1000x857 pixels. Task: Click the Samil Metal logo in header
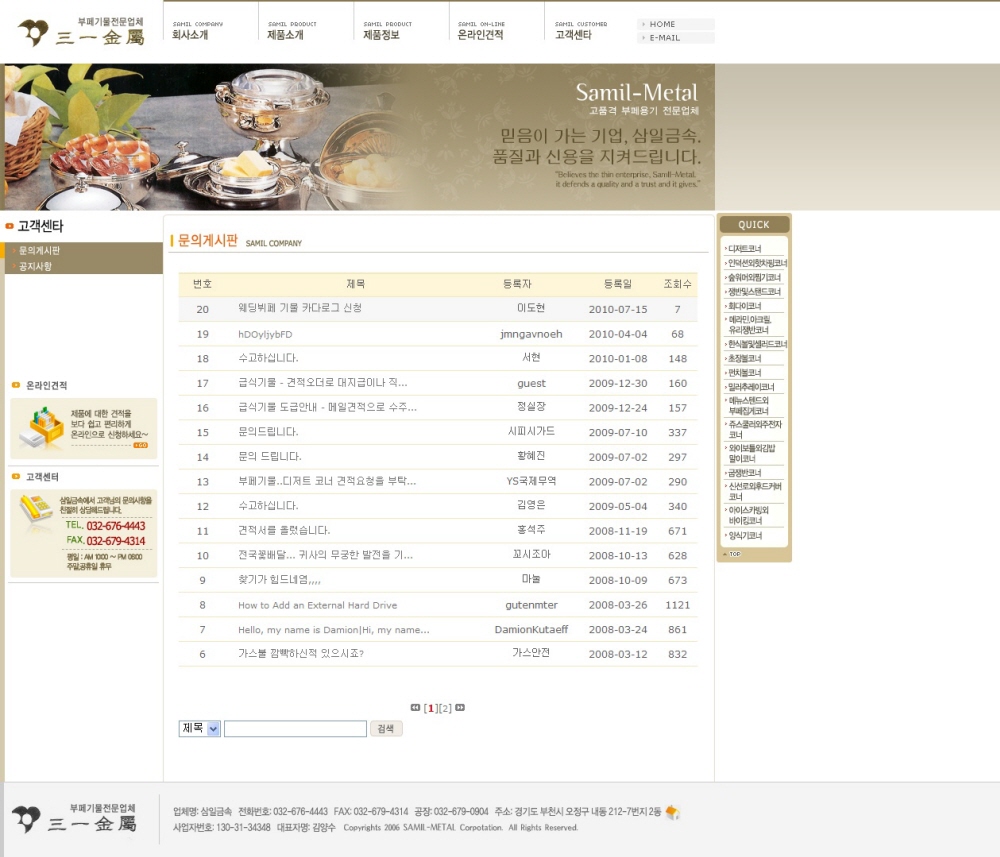[x=81, y=32]
